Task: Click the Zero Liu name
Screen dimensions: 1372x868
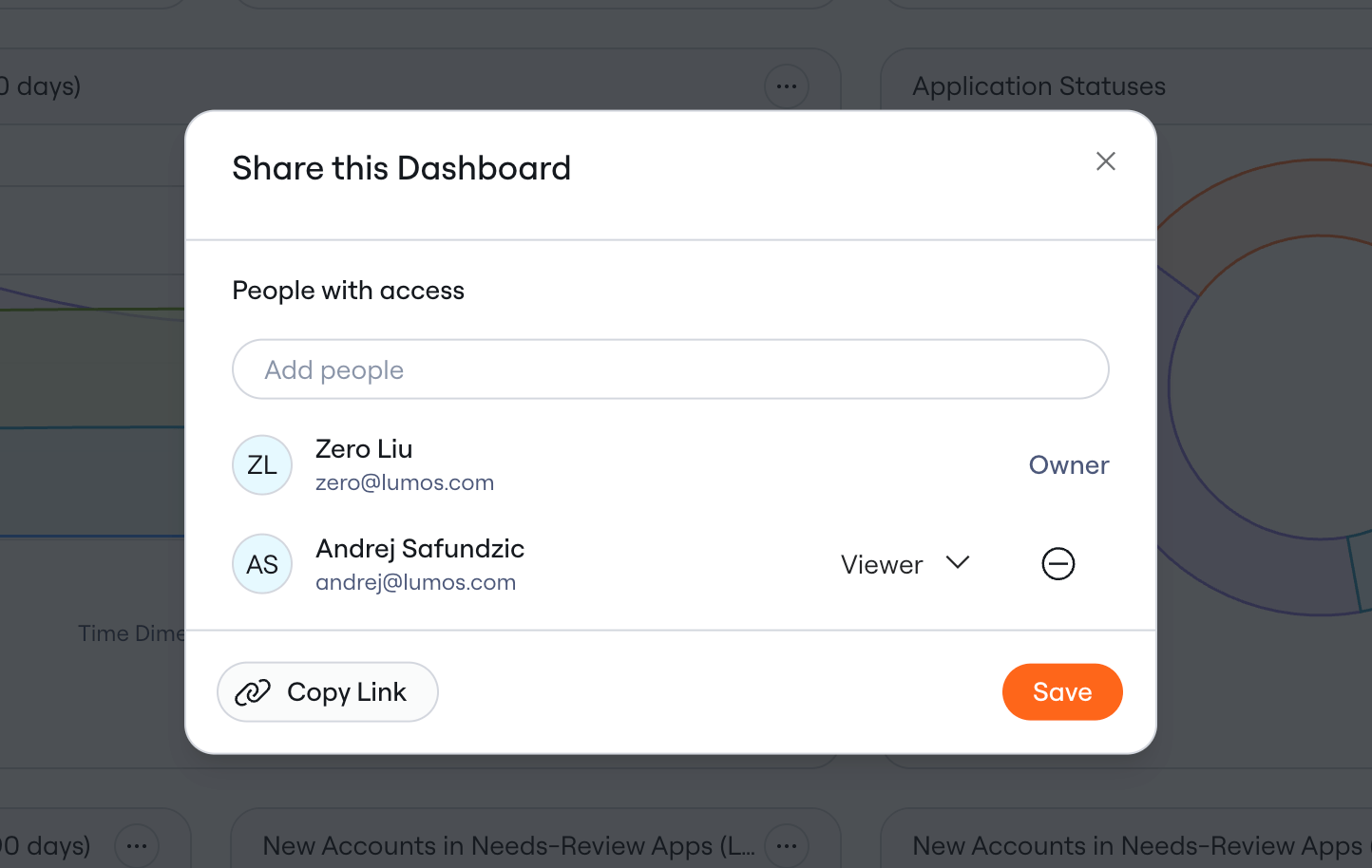Action: click(x=364, y=448)
